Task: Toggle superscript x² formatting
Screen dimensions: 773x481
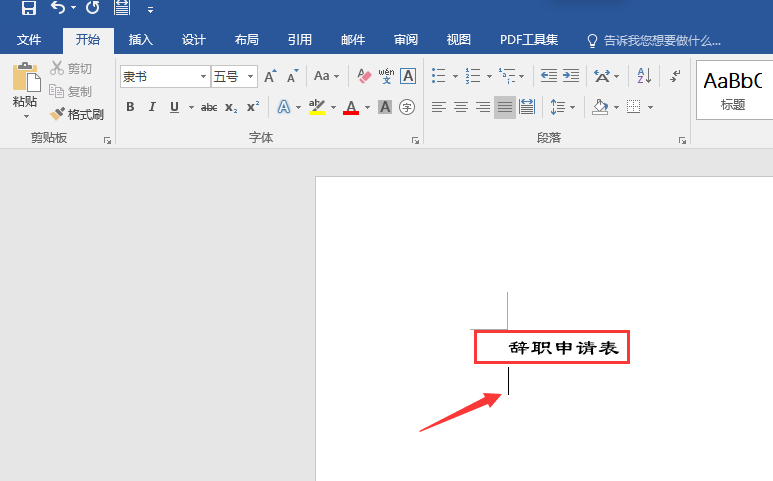Action: 253,107
